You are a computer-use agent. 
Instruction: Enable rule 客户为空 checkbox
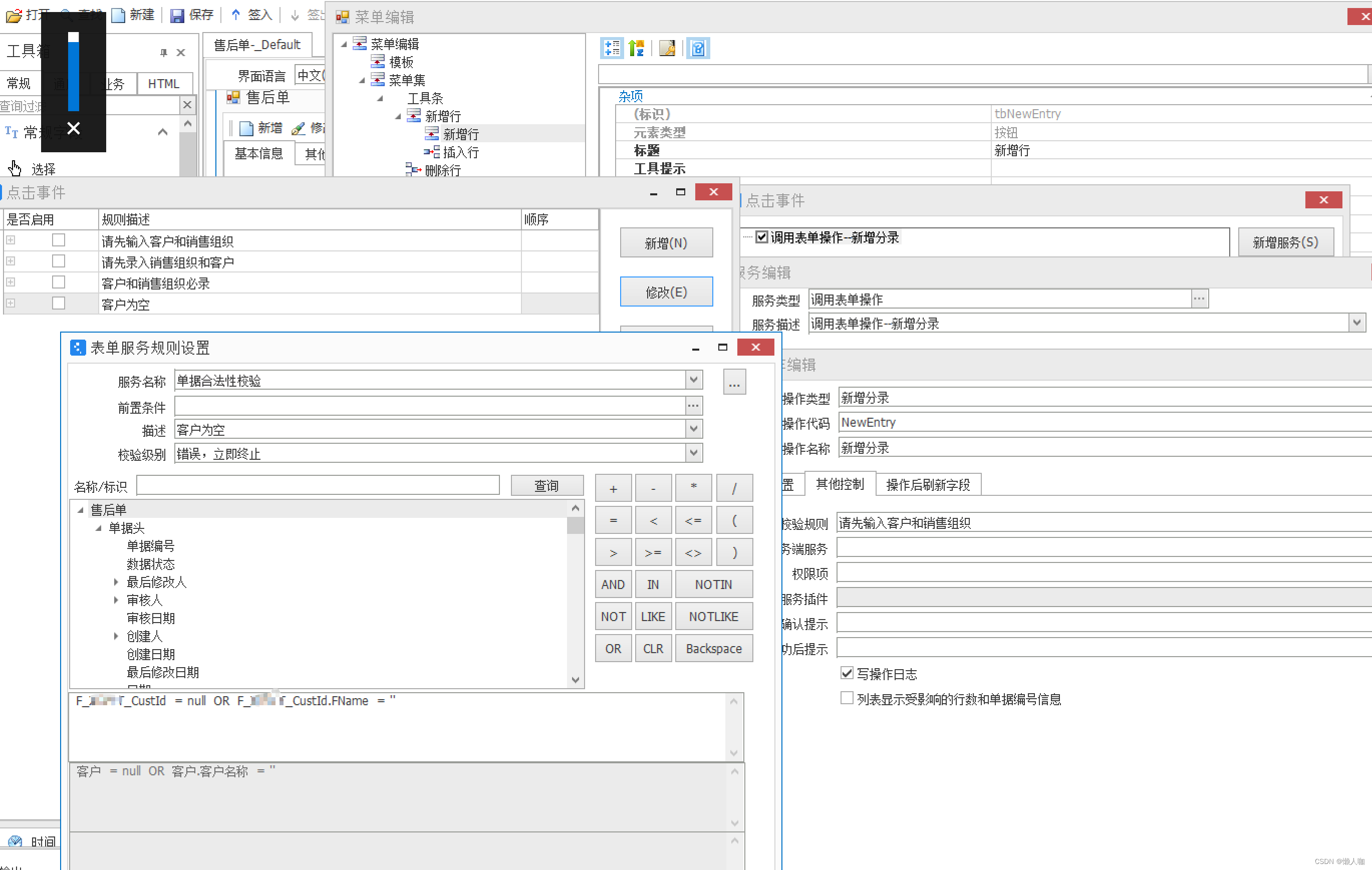tap(58, 303)
